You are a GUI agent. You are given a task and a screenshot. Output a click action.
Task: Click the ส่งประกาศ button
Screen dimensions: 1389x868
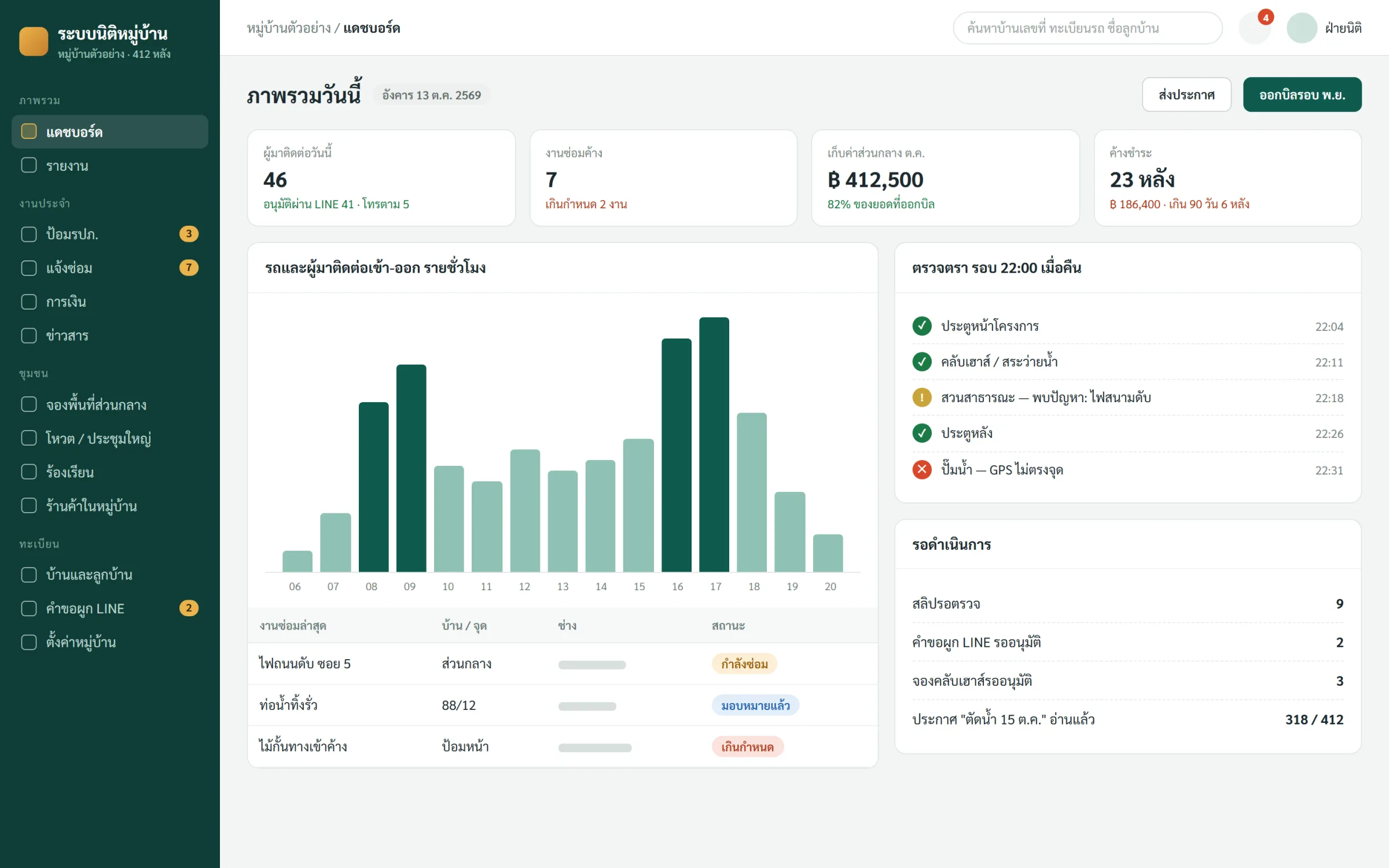tap(1186, 94)
